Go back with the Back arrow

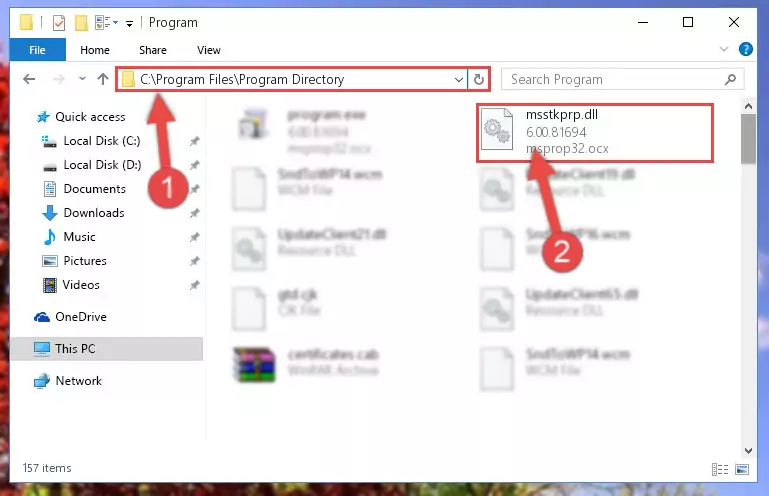pyautogui.click(x=29, y=79)
